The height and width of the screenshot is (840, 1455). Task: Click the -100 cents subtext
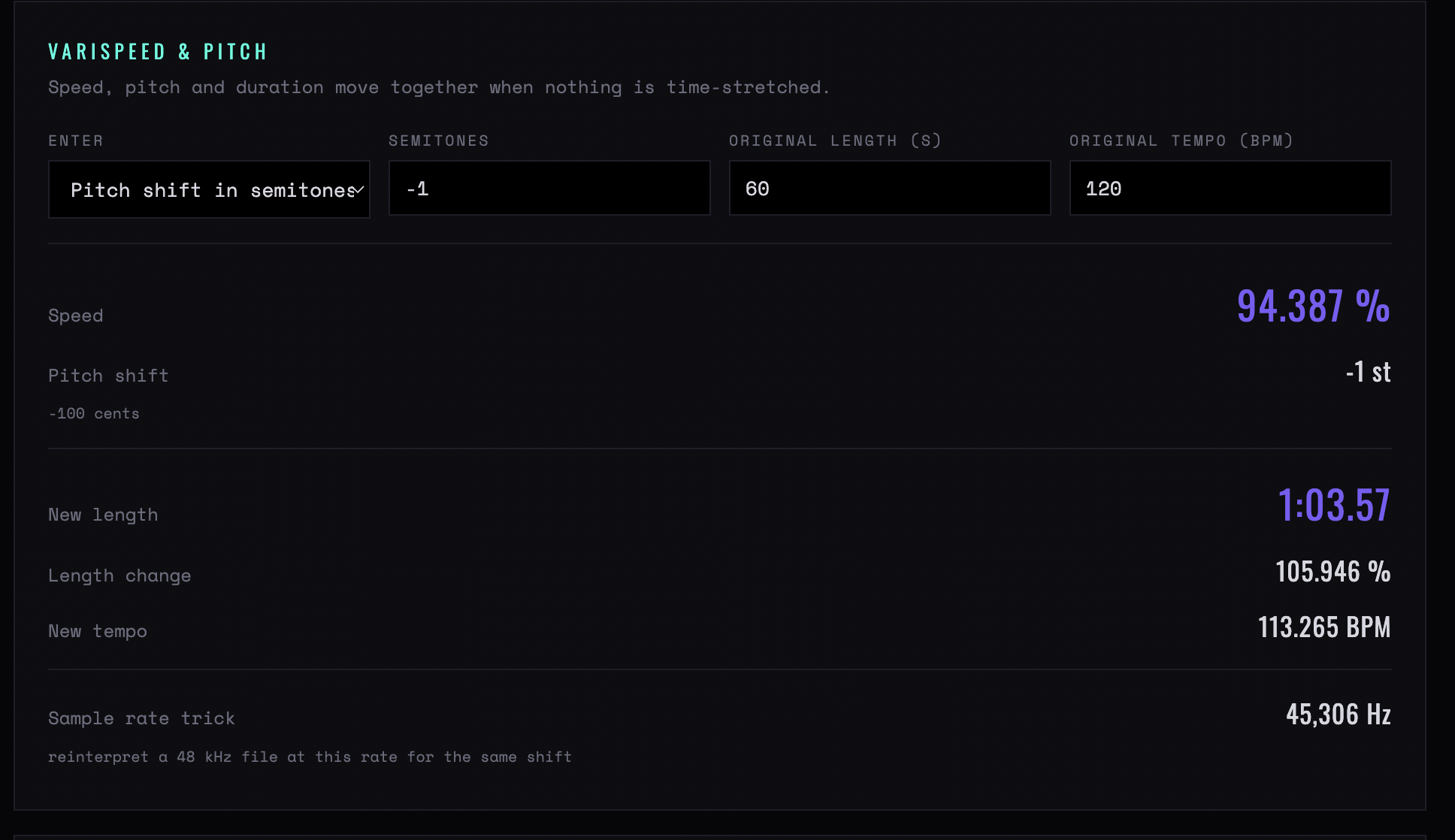tap(94, 413)
